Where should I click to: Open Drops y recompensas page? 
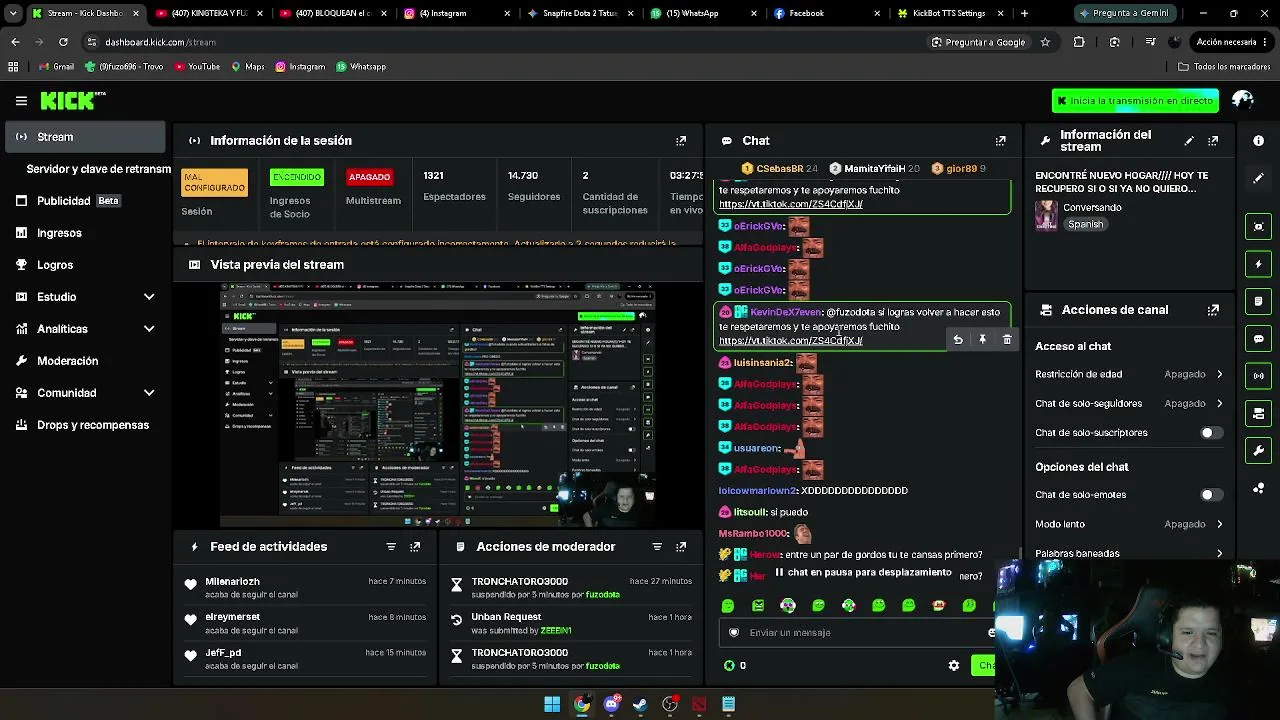(85, 425)
